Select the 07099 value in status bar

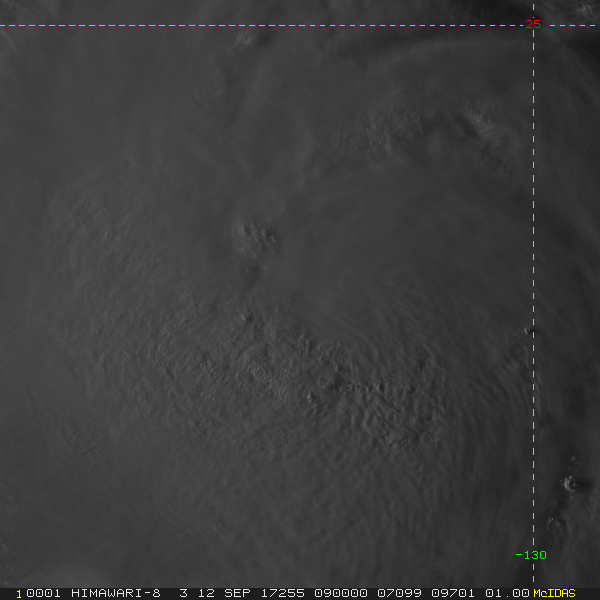point(399,593)
